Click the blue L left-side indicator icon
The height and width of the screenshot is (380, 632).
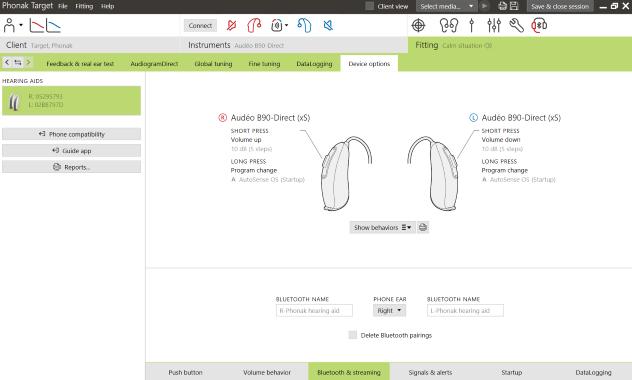click(473, 118)
